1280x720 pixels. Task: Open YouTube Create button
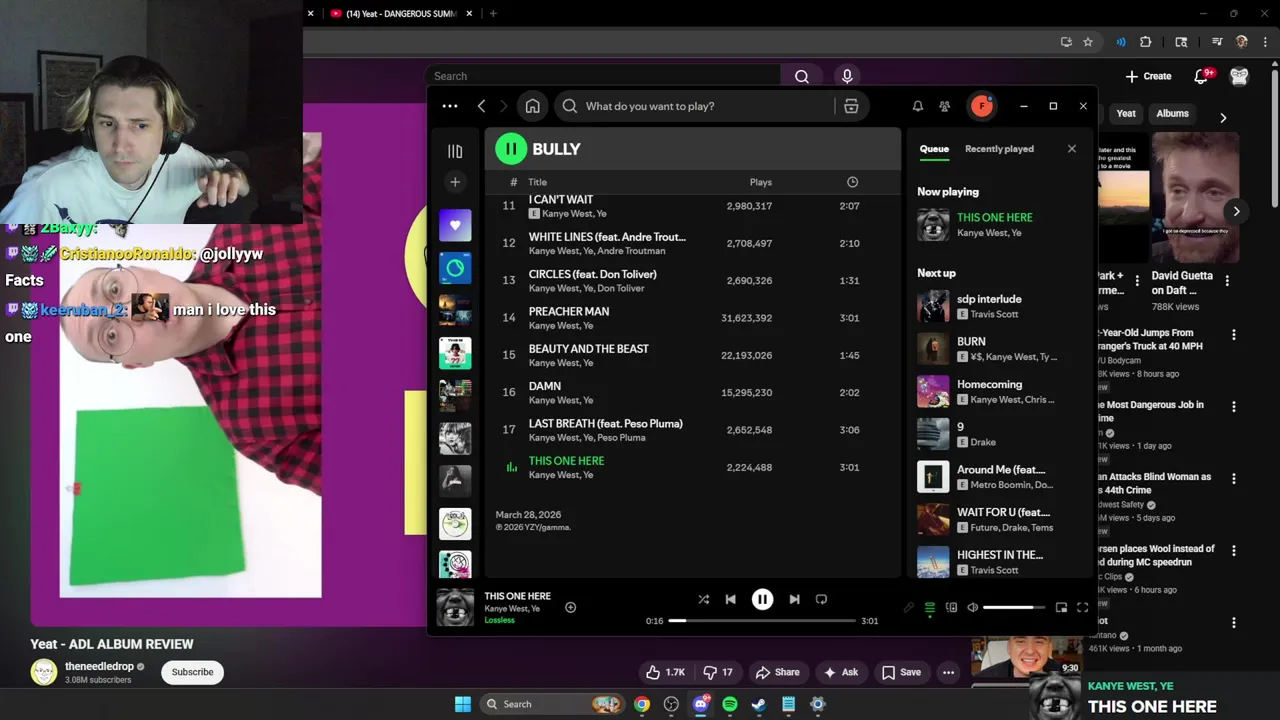pos(1148,76)
